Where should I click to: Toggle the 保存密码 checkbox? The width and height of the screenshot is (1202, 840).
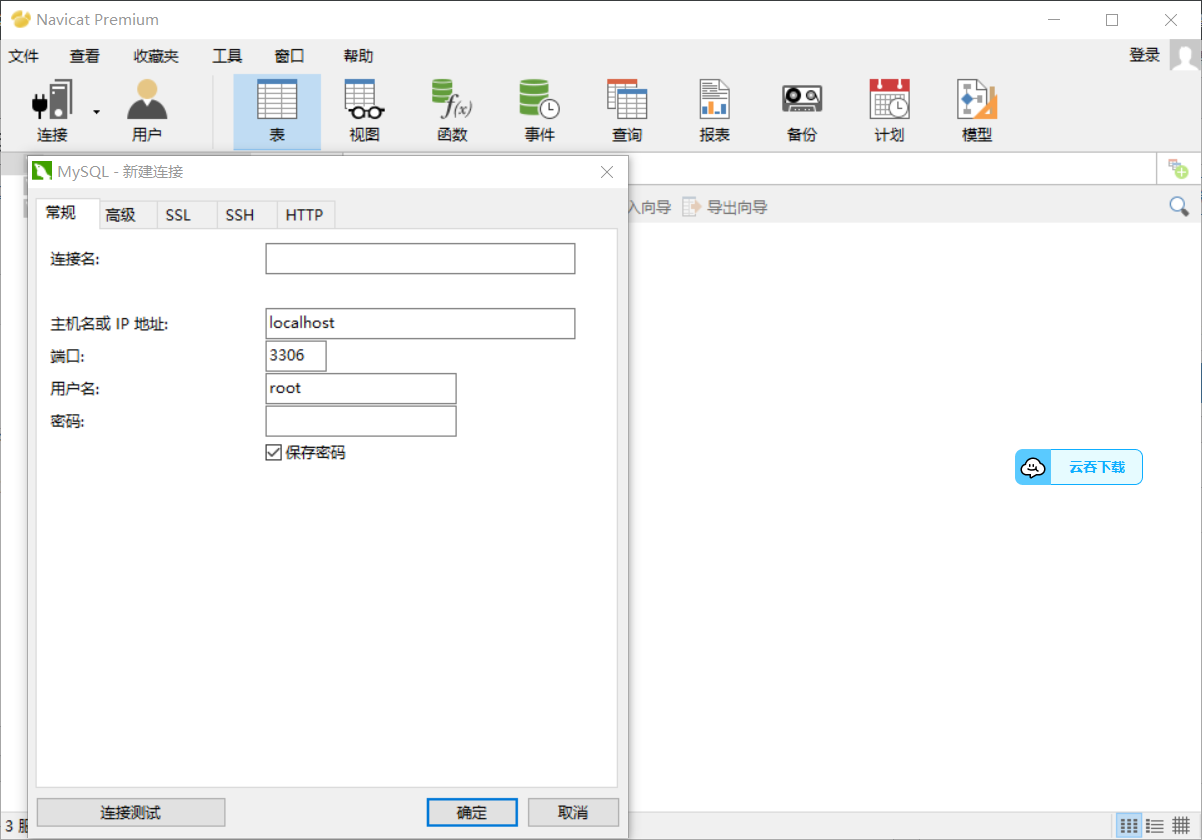[x=274, y=453]
